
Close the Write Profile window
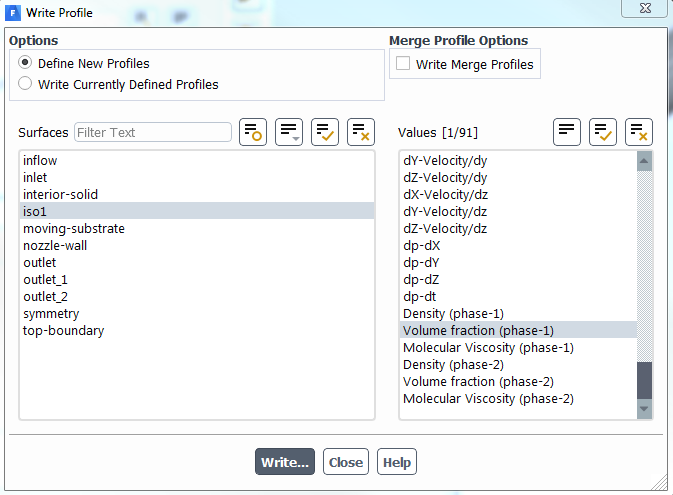click(x=645, y=8)
